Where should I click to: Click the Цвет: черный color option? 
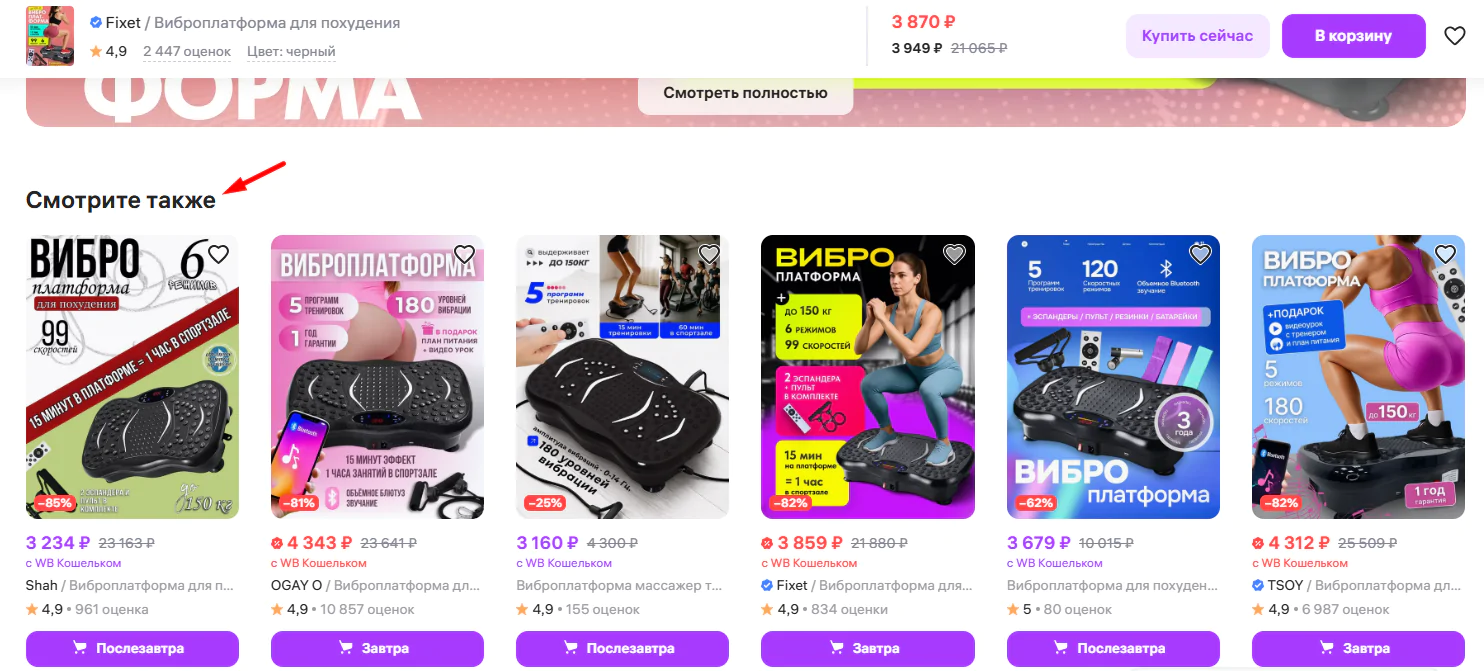(x=289, y=51)
